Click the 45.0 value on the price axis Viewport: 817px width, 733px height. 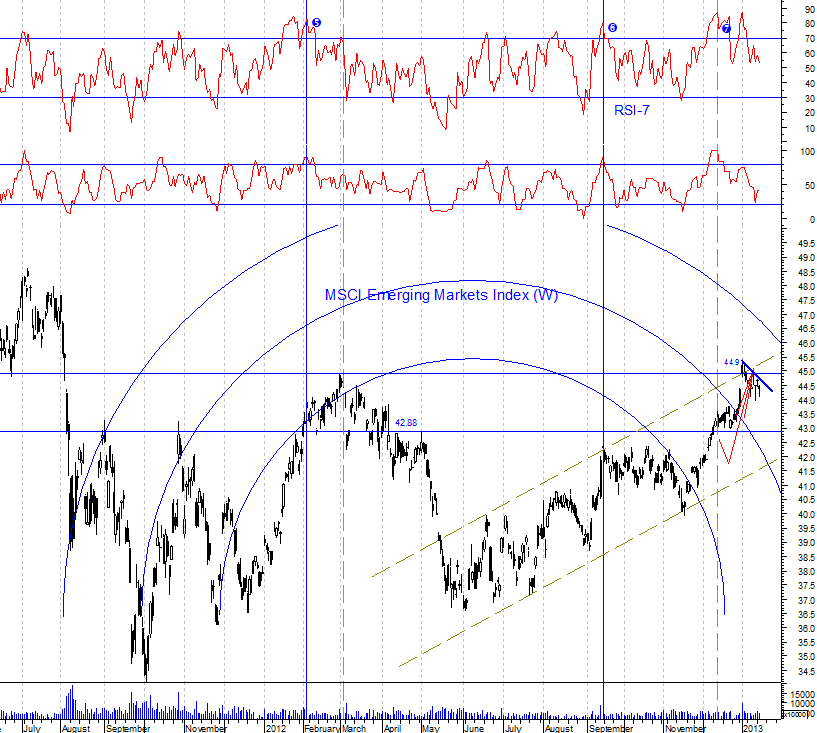coord(806,372)
